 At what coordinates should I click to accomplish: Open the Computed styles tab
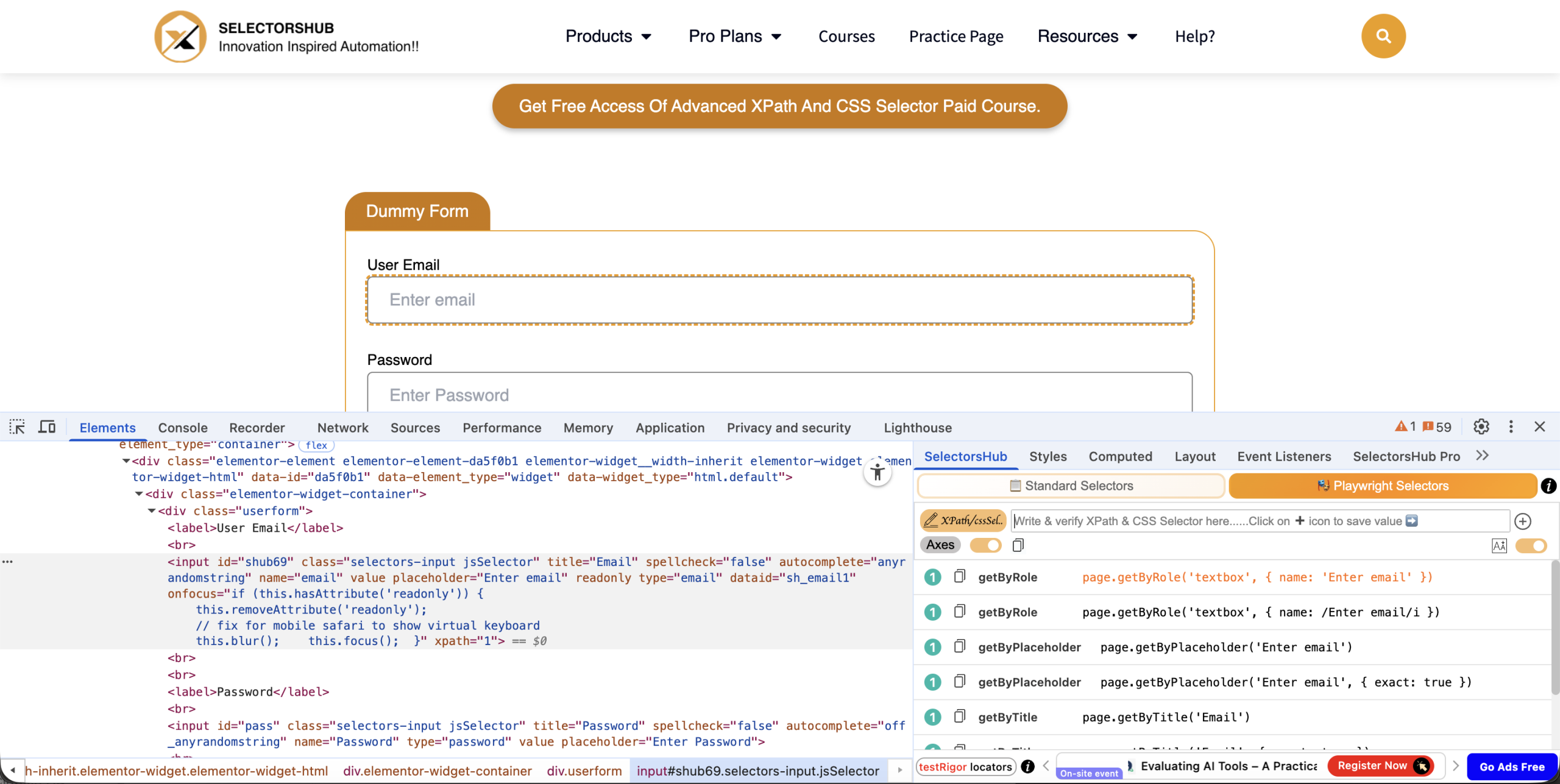[1120, 456]
